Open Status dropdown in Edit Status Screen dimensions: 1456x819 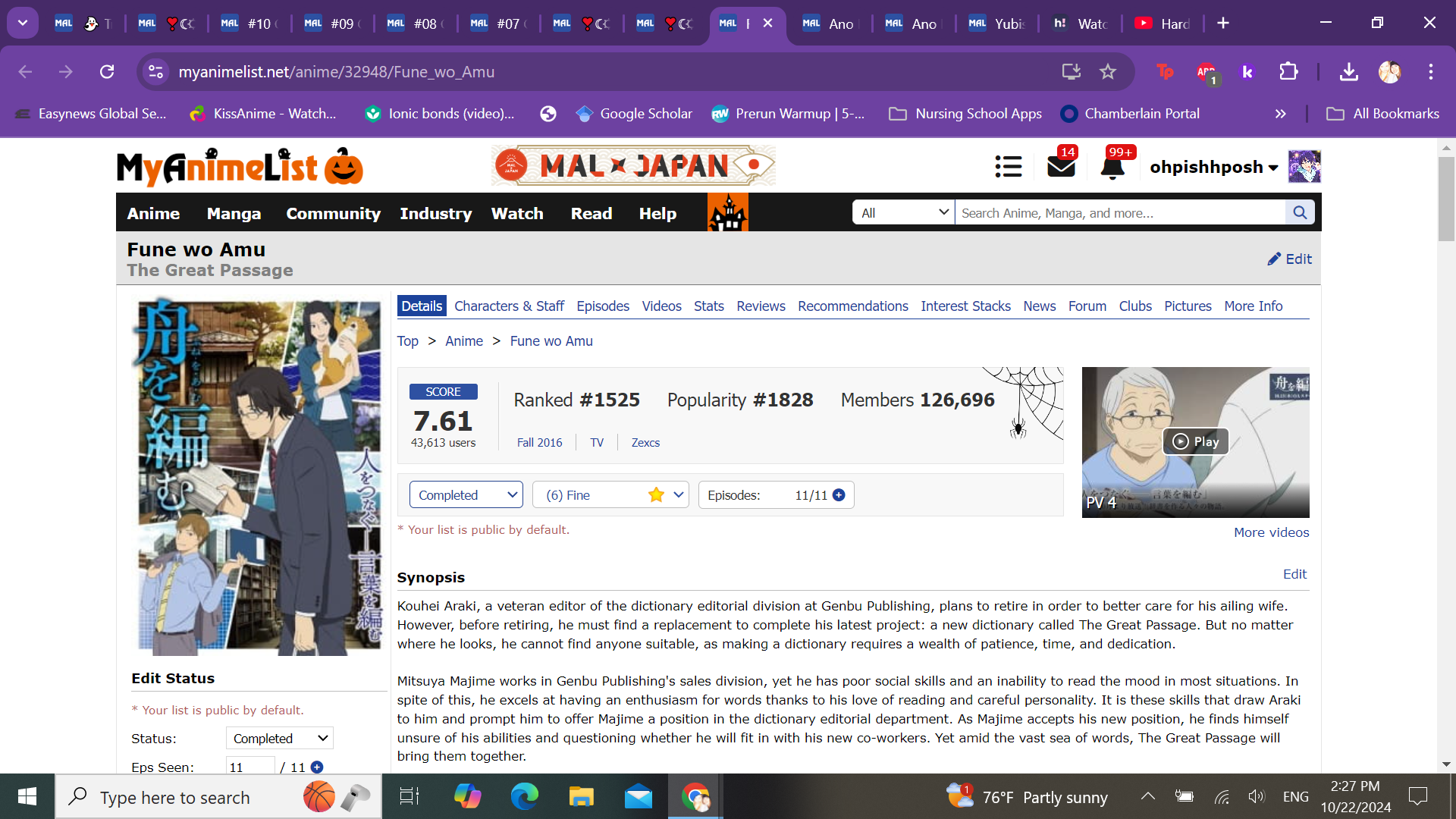click(280, 739)
